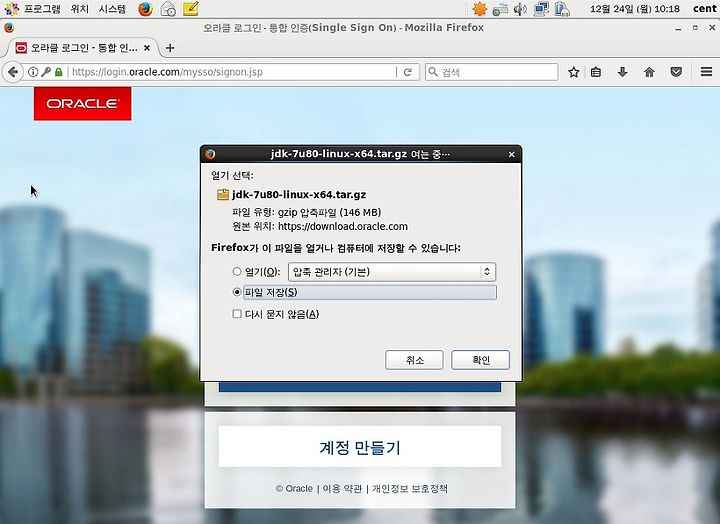Click the 확인 button

(x=481, y=360)
